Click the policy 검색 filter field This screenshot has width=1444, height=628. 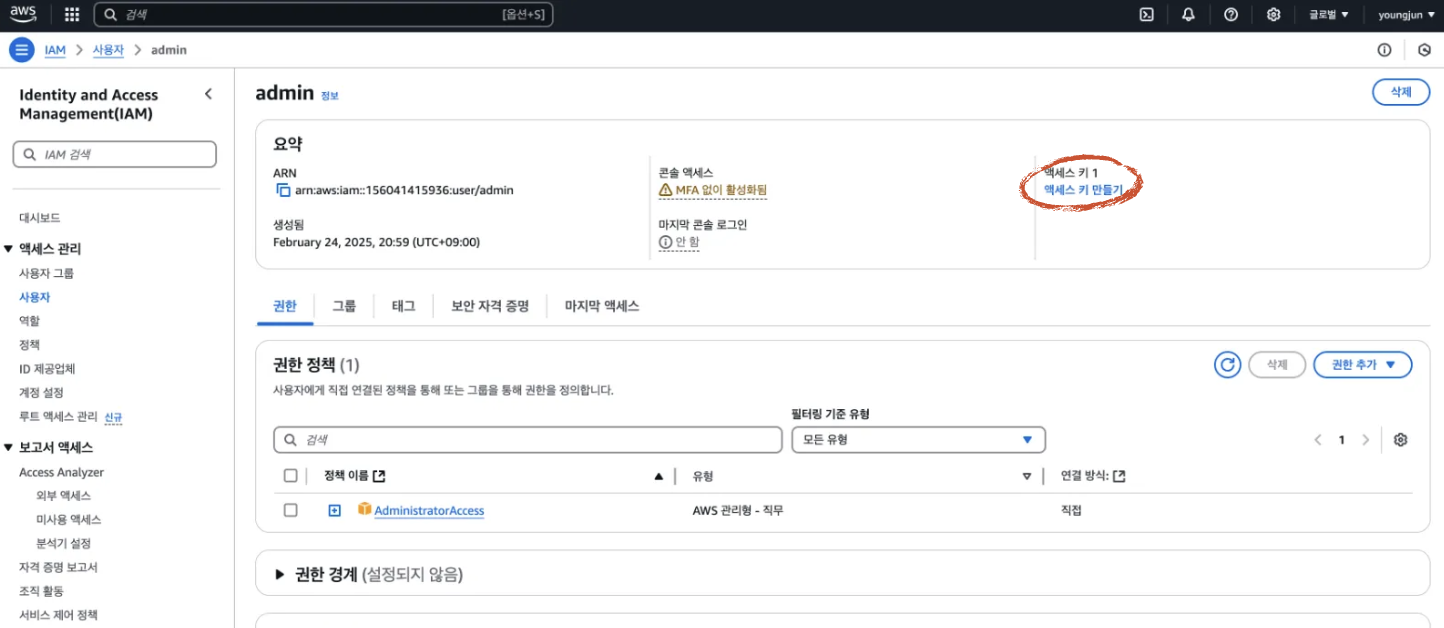528,440
